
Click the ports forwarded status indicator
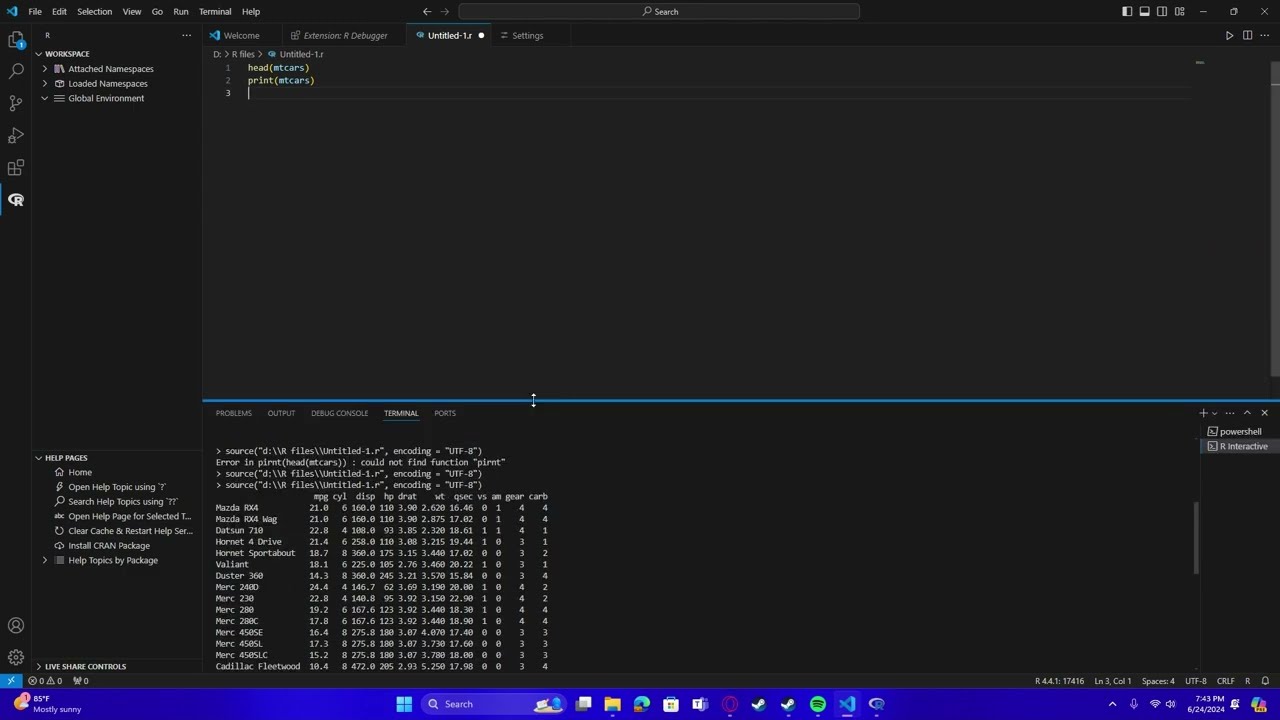[80, 681]
